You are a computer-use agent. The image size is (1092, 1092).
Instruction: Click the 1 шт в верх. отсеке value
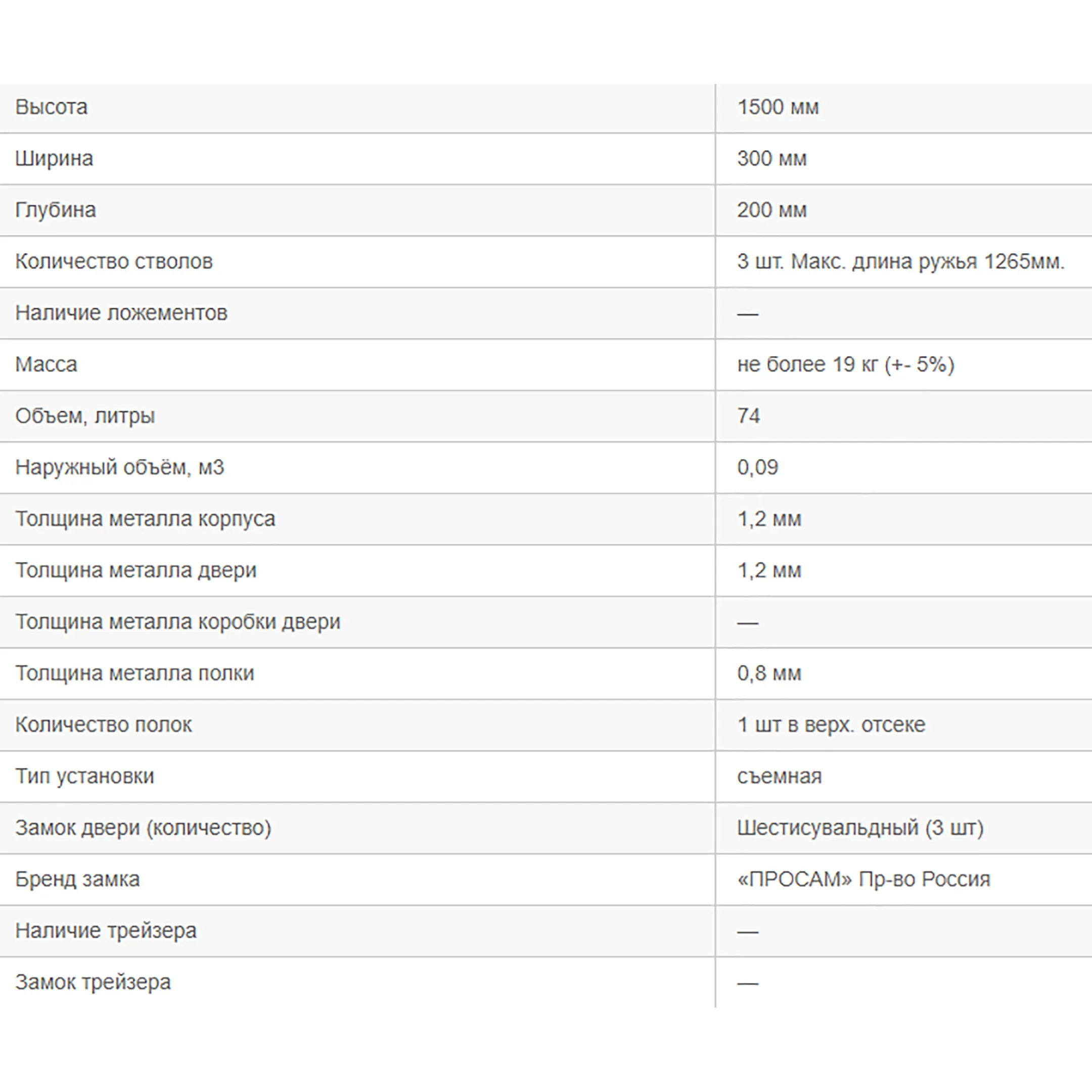(x=831, y=724)
